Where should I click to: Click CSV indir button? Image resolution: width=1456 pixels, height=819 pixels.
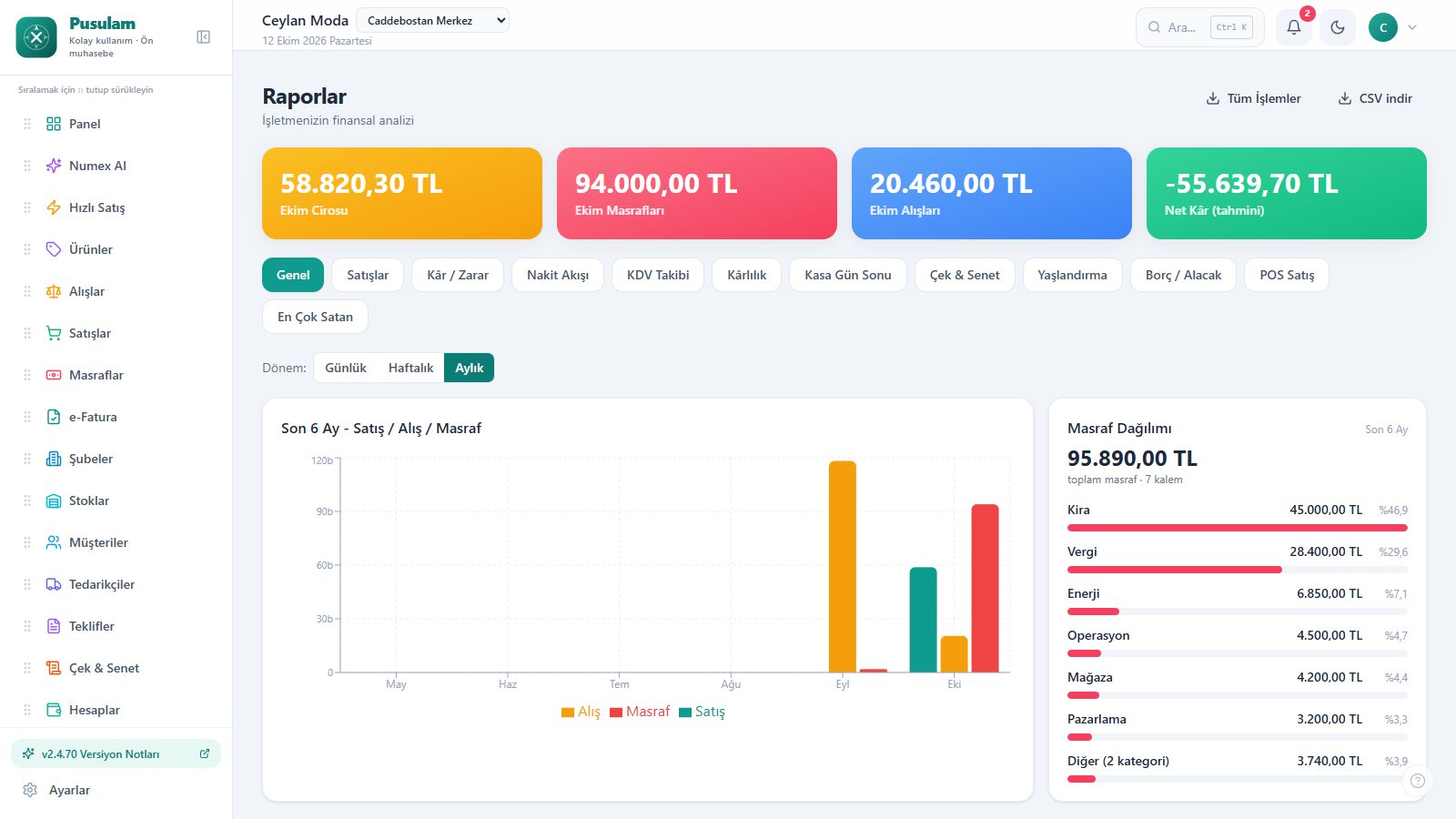[1374, 98]
